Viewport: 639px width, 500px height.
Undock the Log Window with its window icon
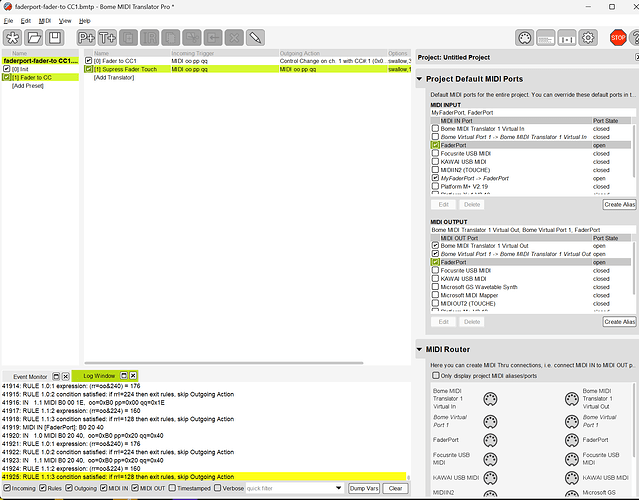pos(124,376)
